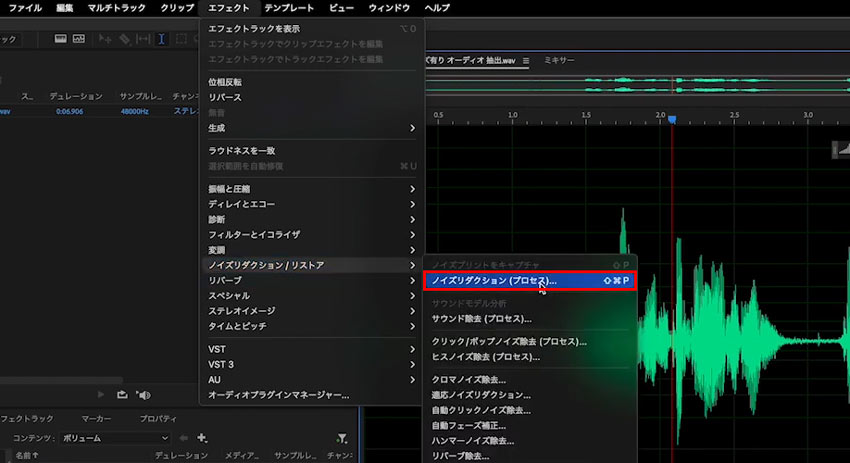This screenshot has width=850, height=463.
Task: Expand the 生成 submenu
Action: (311, 128)
